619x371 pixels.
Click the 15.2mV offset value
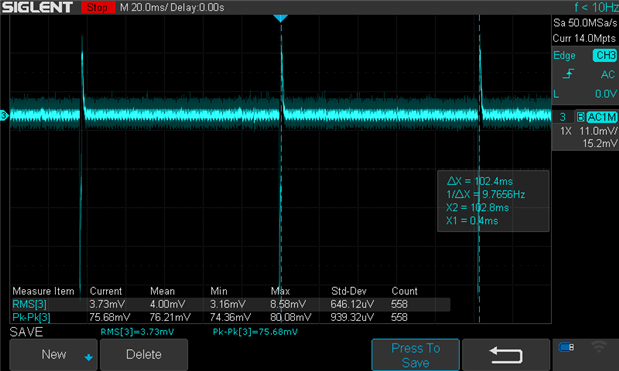600,143
